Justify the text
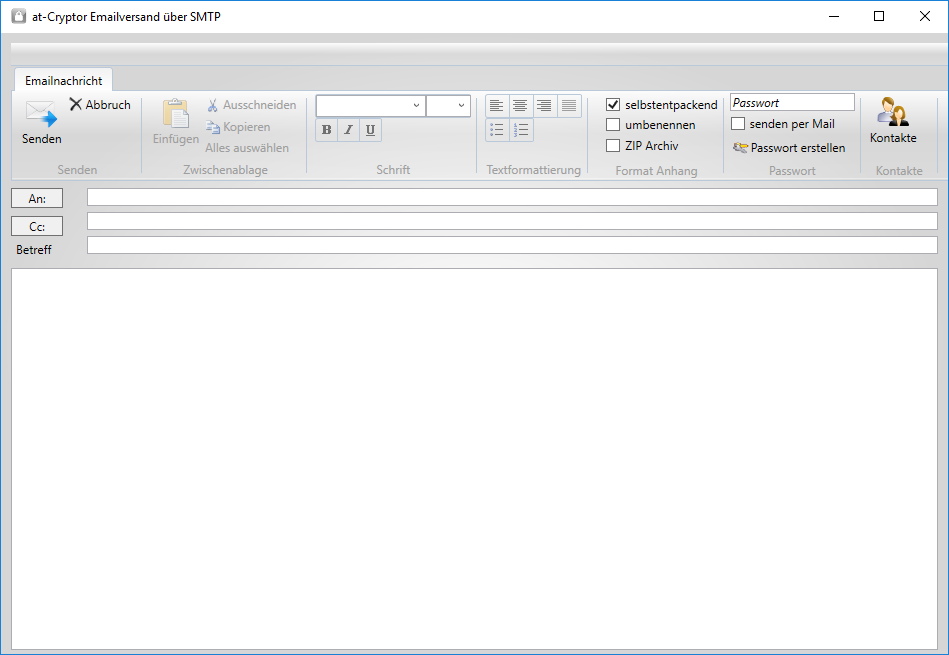This screenshot has height=655, width=949. tap(569, 106)
